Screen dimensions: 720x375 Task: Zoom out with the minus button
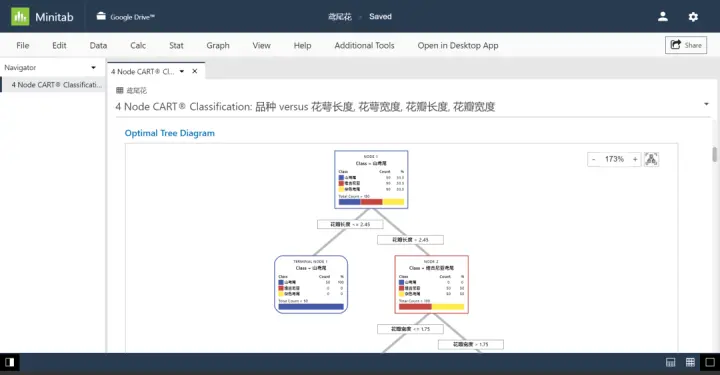pyautogui.click(x=594, y=159)
